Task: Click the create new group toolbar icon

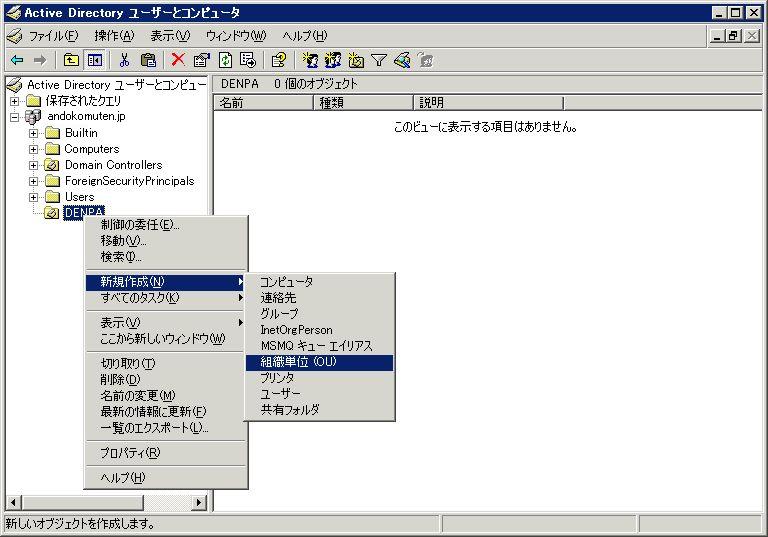Action: tap(333, 60)
